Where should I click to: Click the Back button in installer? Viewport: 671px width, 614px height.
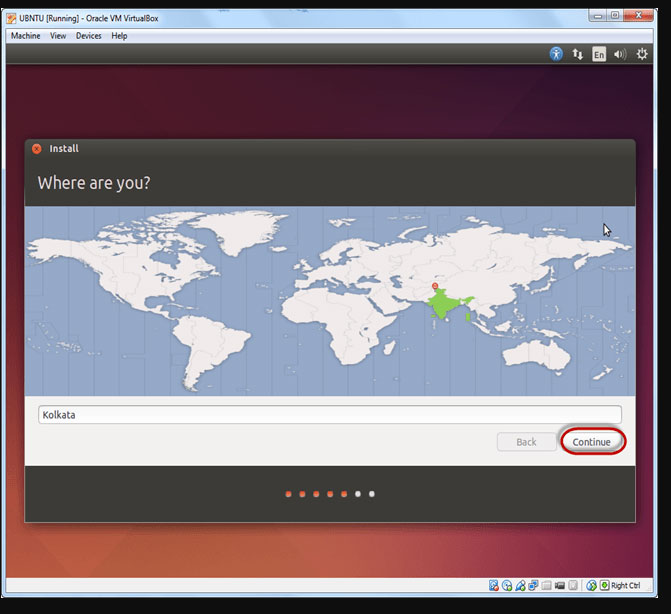click(526, 442)
